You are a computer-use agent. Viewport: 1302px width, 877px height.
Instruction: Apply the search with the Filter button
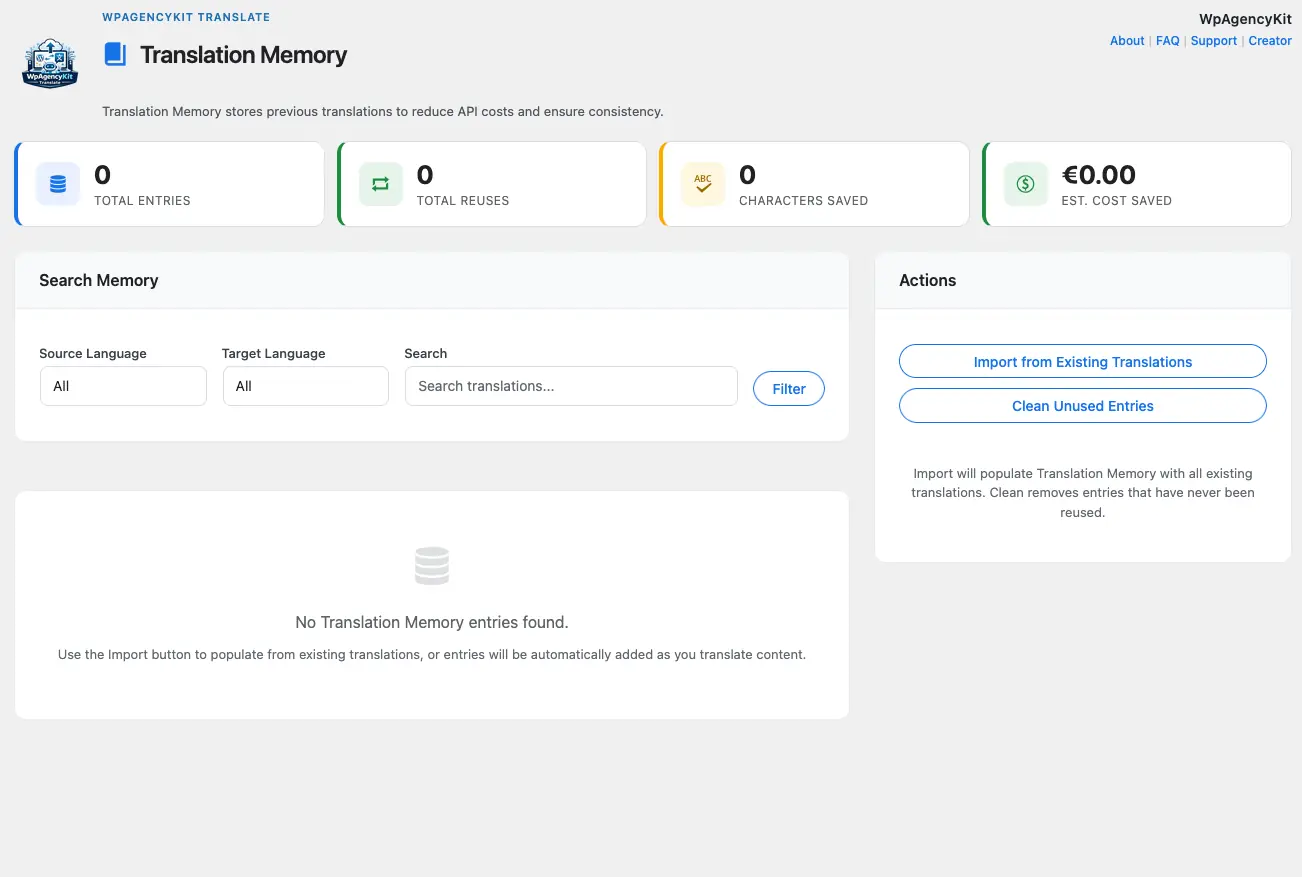click(x=789, y=389)
